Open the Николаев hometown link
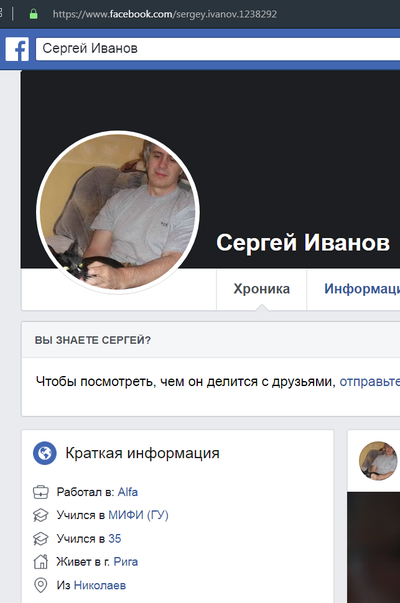Image resolution: width=400 pixels, height=603 pixels. click(100, 585)
